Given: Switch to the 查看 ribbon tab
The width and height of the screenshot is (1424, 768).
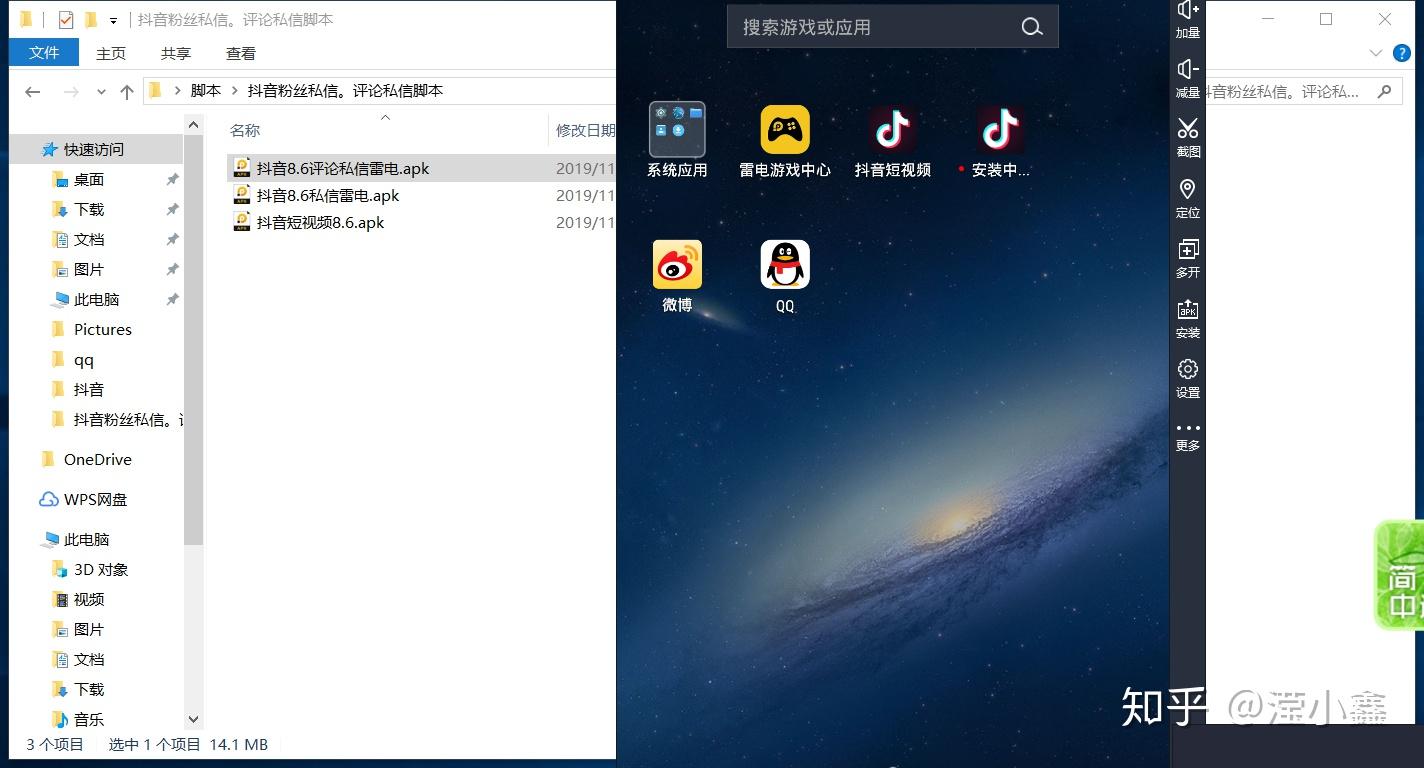Looking at the screenshot, I should point(241,53).
